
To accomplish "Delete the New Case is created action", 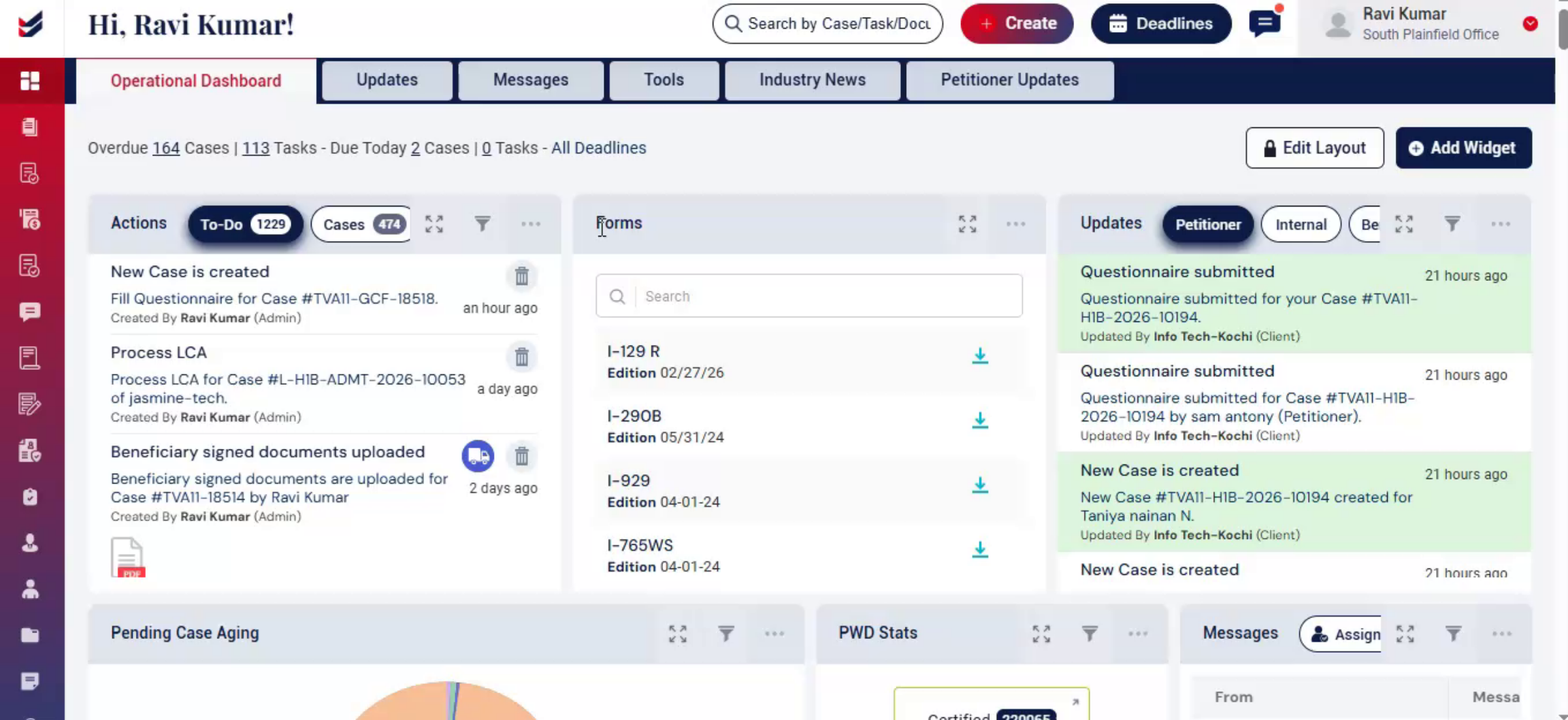I will point(521,276).
